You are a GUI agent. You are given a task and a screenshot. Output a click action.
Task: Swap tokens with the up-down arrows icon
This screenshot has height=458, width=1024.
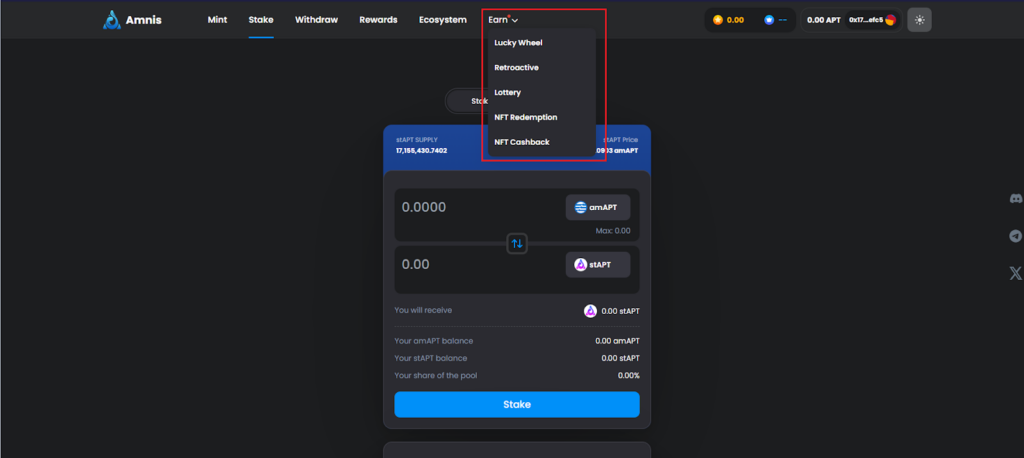click(517, 244)
